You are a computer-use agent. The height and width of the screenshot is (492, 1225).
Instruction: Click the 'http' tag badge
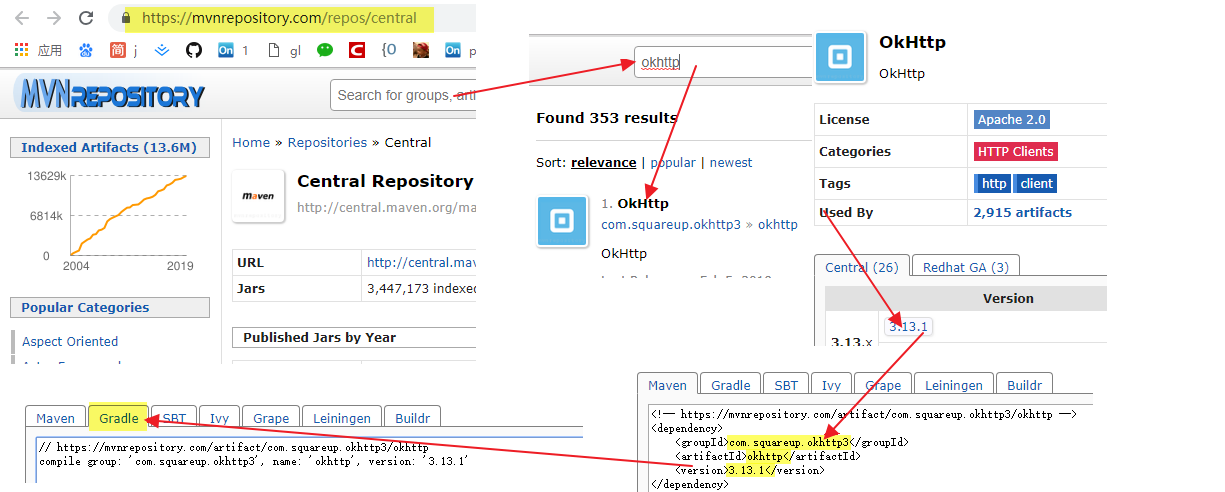click(x=994, y=183)
